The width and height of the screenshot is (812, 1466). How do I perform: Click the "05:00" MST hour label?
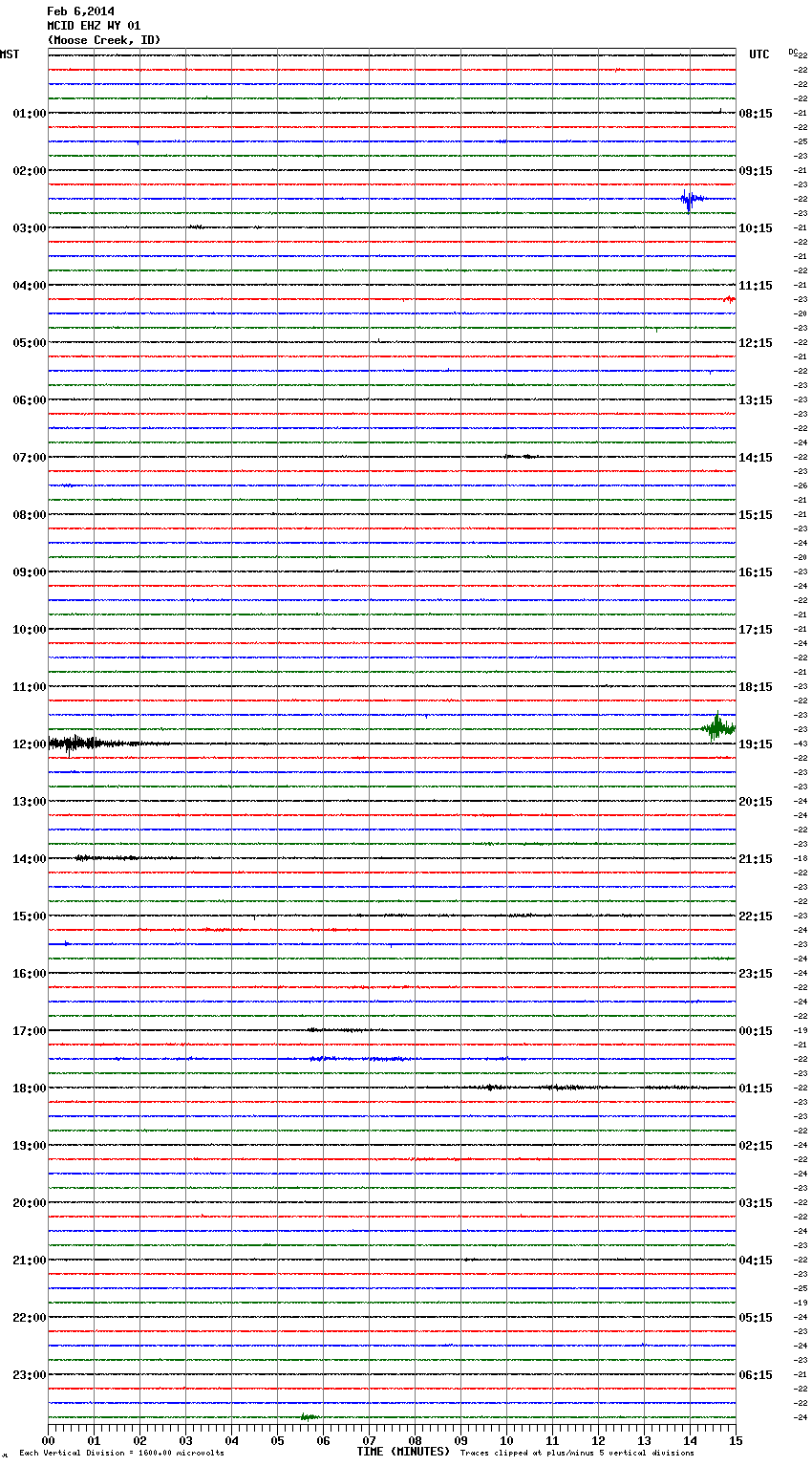point(30,343)
